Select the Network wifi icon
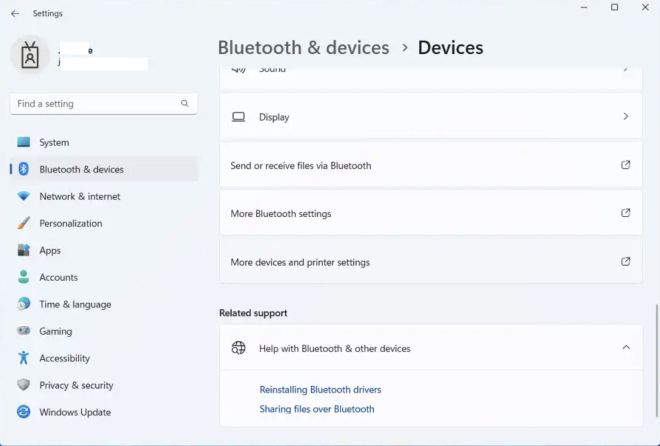The height and width of the screenshot is (446, 660). click(x=24, y=196)
